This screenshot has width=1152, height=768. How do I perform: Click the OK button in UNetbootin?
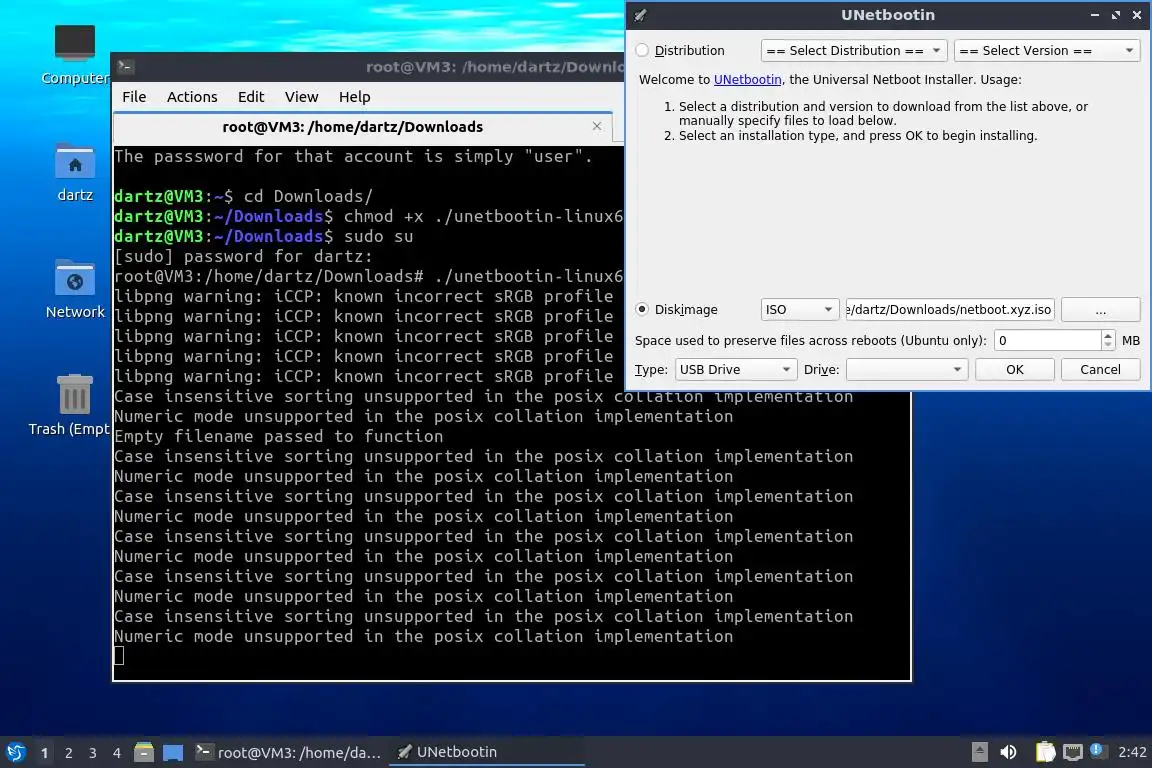(1015, 370)
